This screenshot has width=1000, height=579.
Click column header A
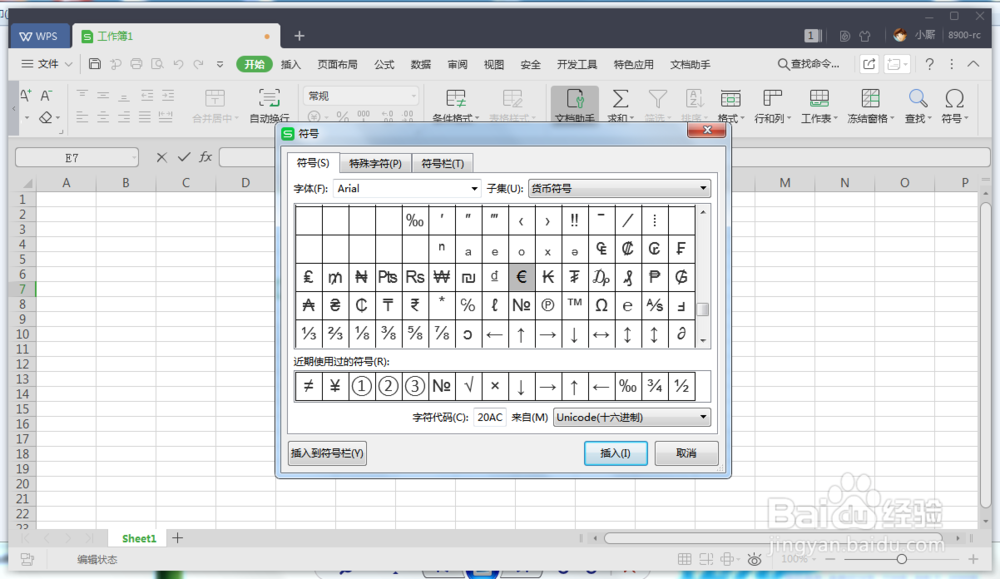tap(66, 183)
